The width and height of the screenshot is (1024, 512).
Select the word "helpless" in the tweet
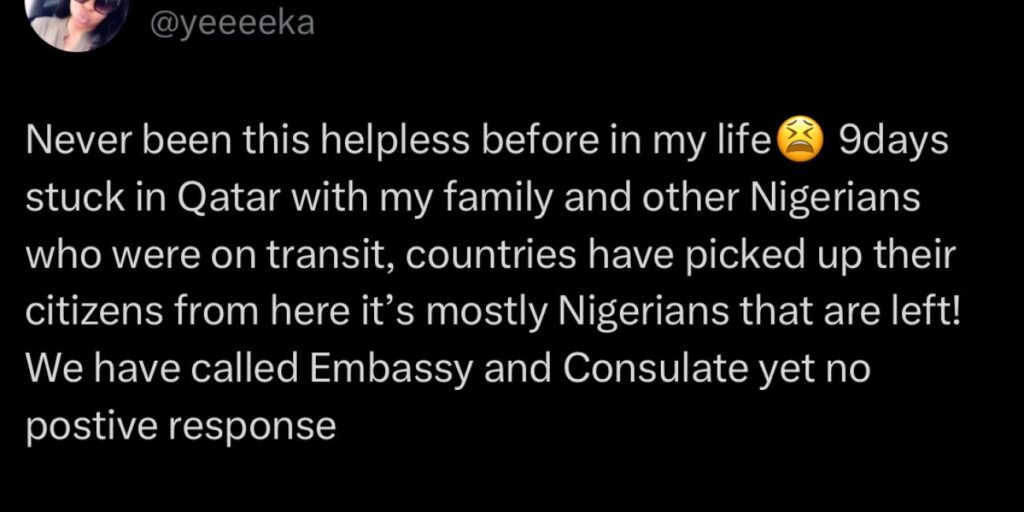[x=398, y=145]
